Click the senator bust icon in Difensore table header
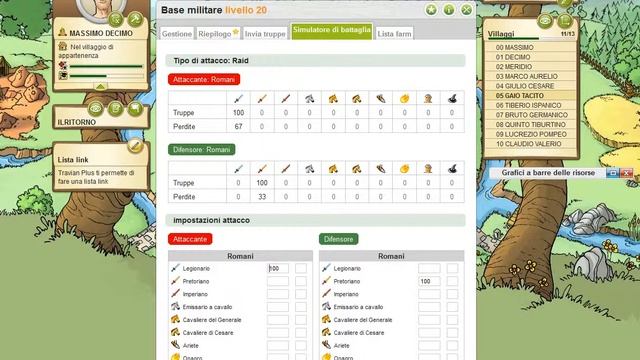This screenshot has height=360, width=640. (428, 169)
